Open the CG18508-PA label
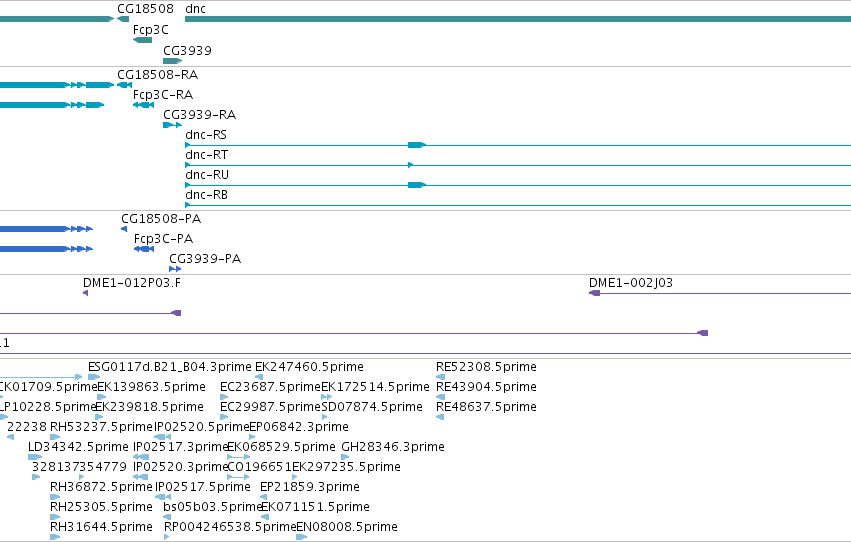Image resolution: width=851 pixels, height=542 pixels. [161, 219]
